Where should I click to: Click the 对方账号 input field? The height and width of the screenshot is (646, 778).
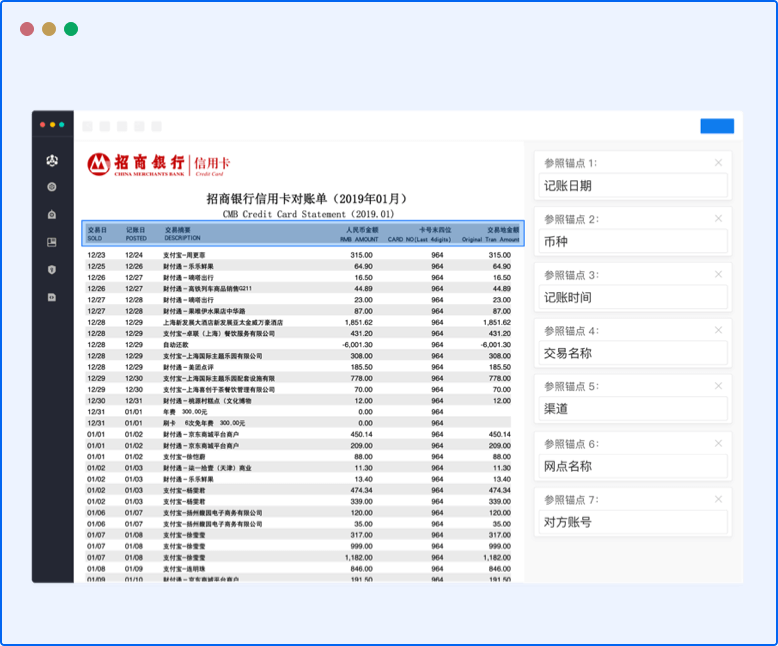pyautogui.click(x=632, y=522)
